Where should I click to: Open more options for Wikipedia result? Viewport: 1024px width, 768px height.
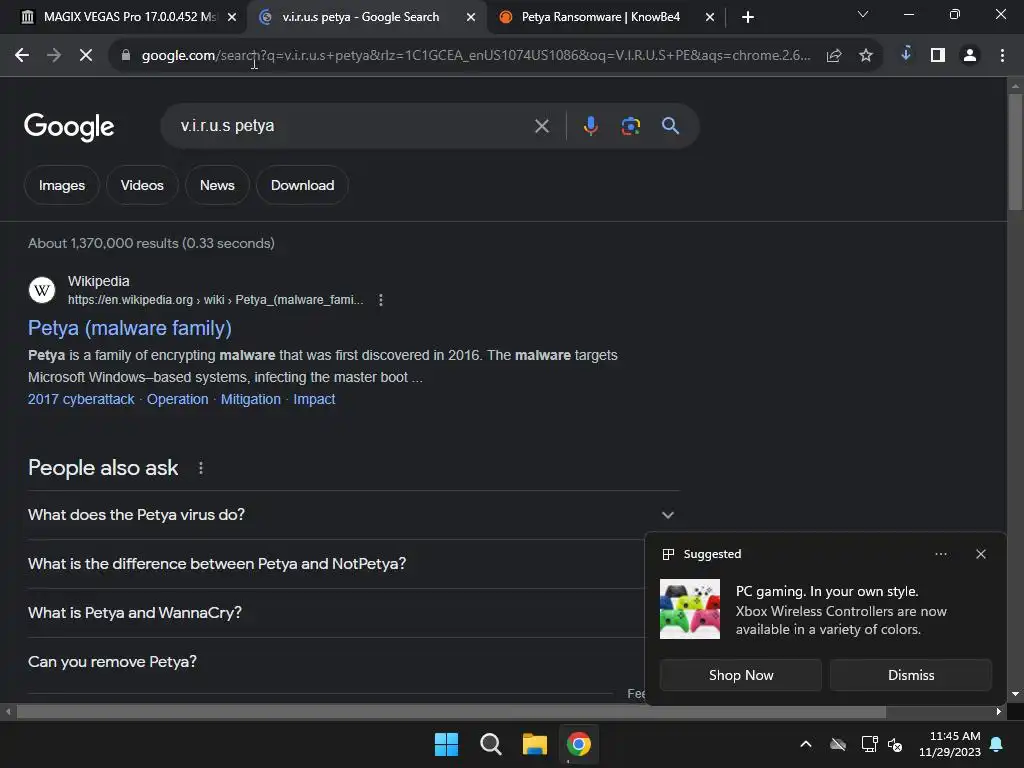pyautogui.click(x=381, y=300)
